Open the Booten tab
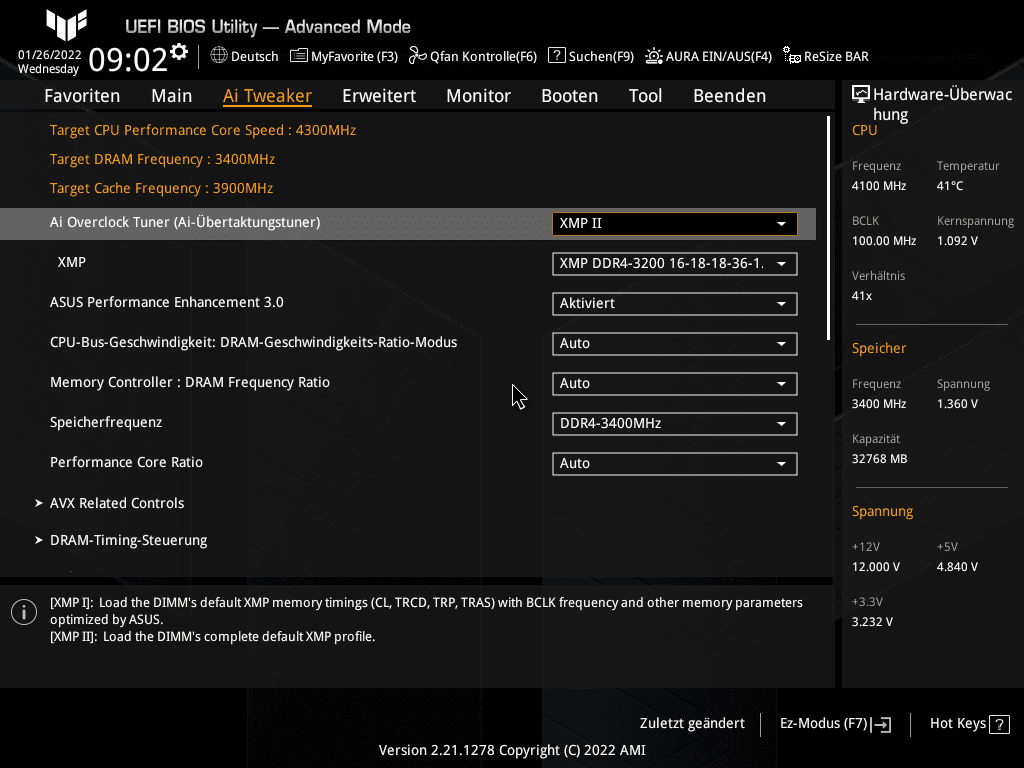Image resolution: width=1024 pixels, height=768 pixels. (x=569, y=95)
